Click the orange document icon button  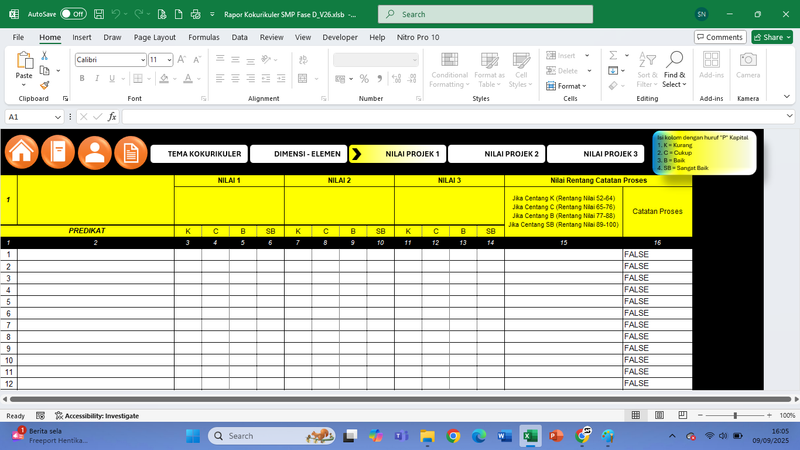(x=131, y=152)
